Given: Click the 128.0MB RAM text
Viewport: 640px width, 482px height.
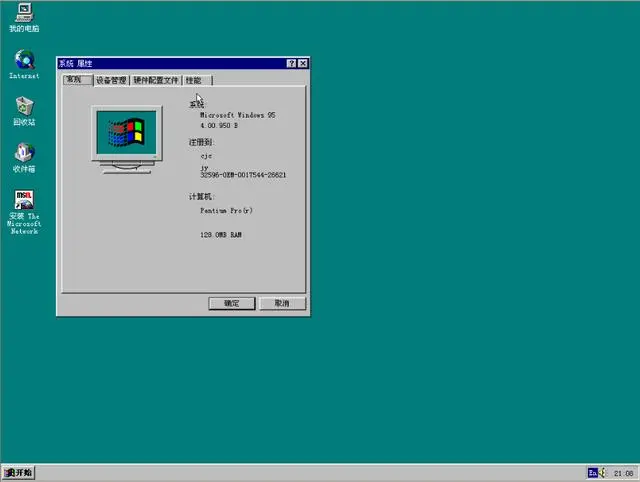Looking at the screenshot, I should point(221,235).
